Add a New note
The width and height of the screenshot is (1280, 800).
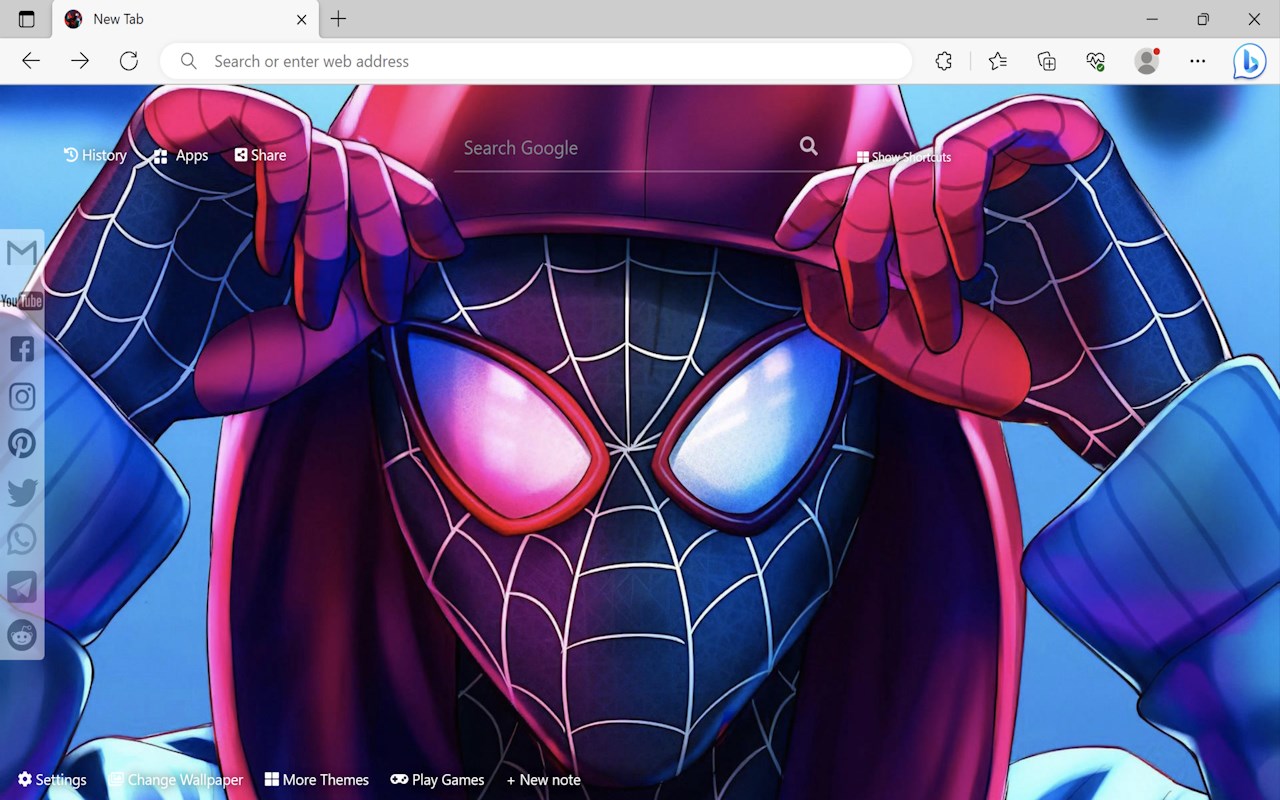coord(543,780)
